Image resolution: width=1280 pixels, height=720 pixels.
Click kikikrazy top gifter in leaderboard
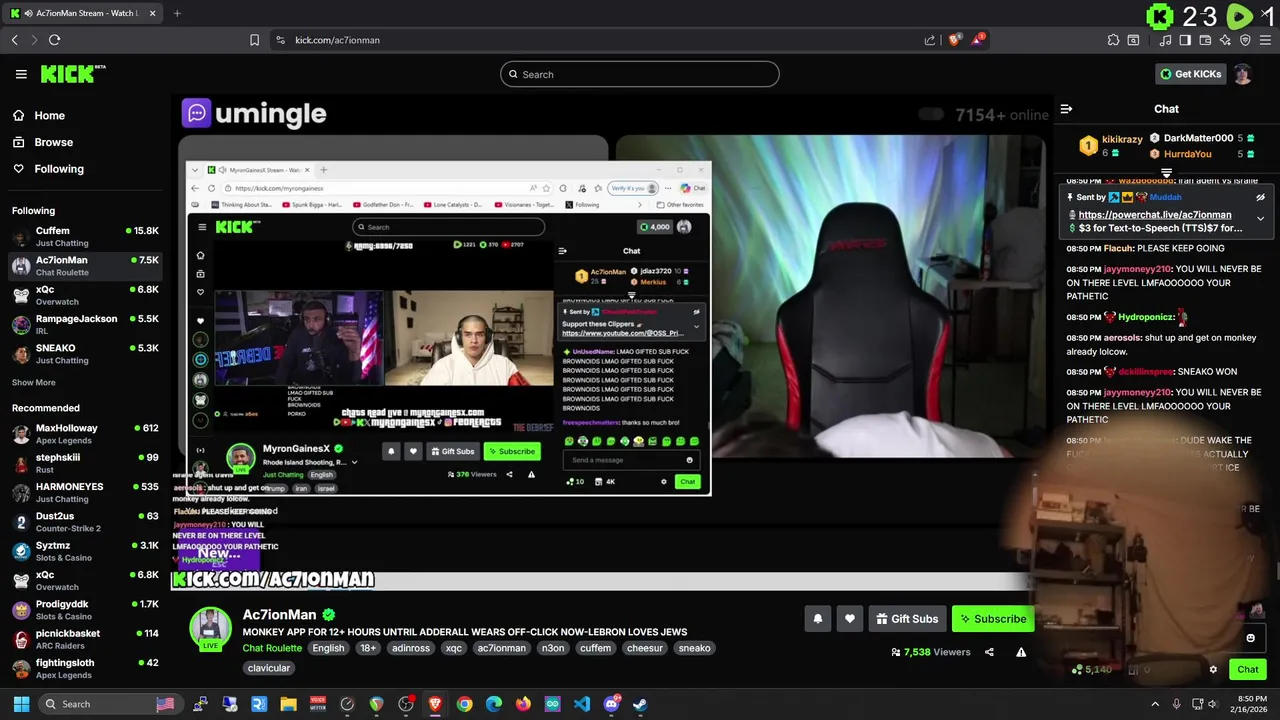tap(1122, 140)
